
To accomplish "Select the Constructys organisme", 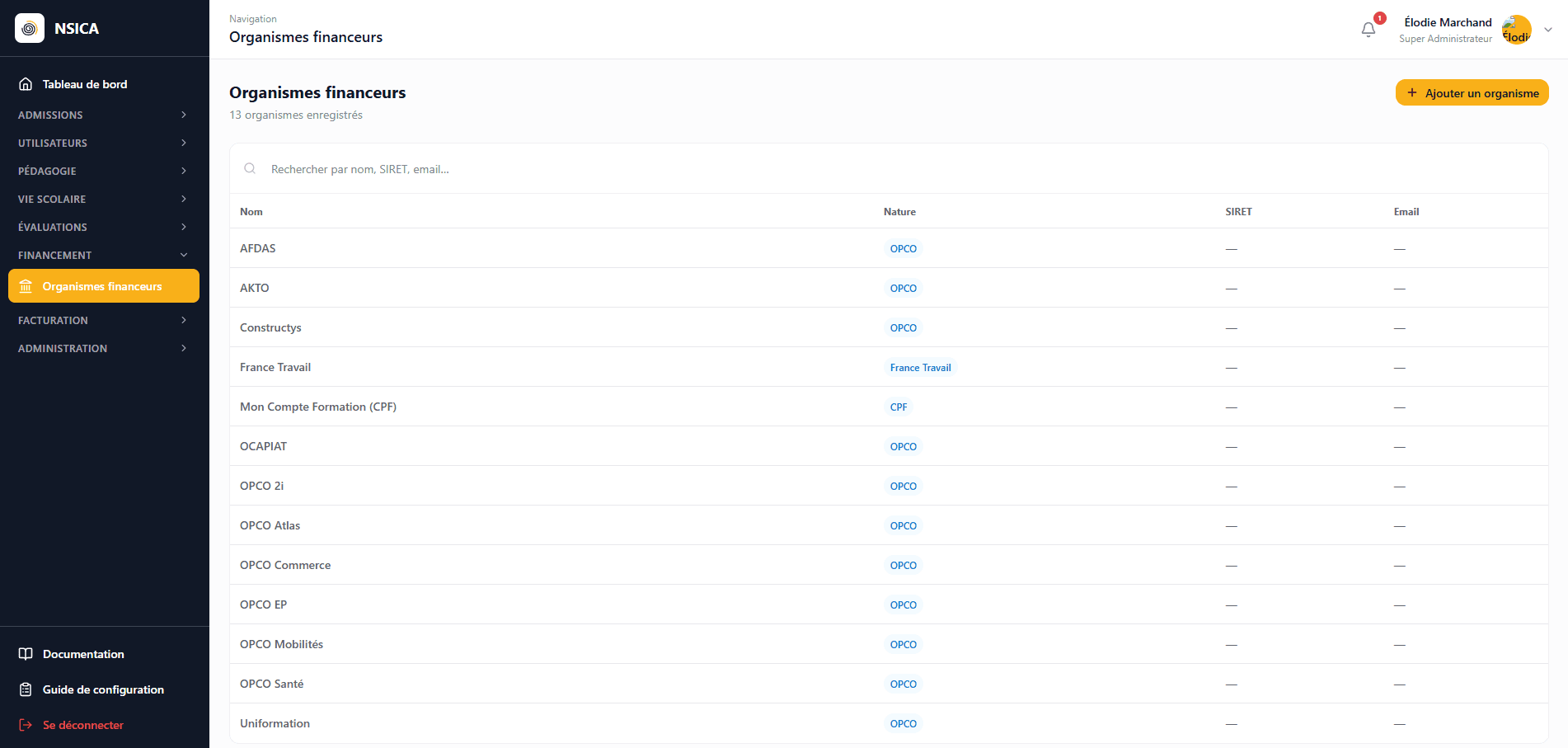I will [x=889, y=327].
